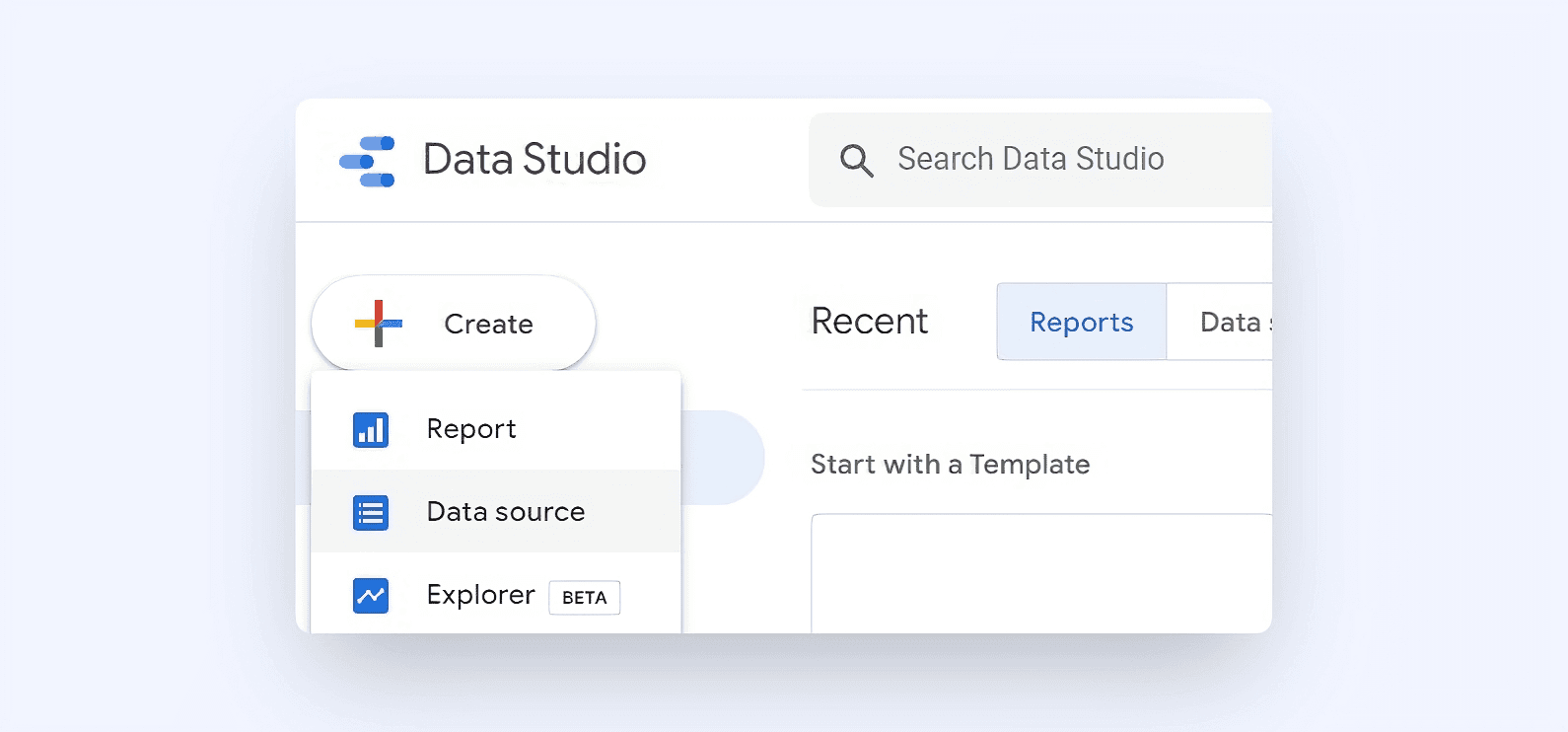Click the Explorer line chart icon
Screen dimensions: 1568x732
(x=371, y=596)
